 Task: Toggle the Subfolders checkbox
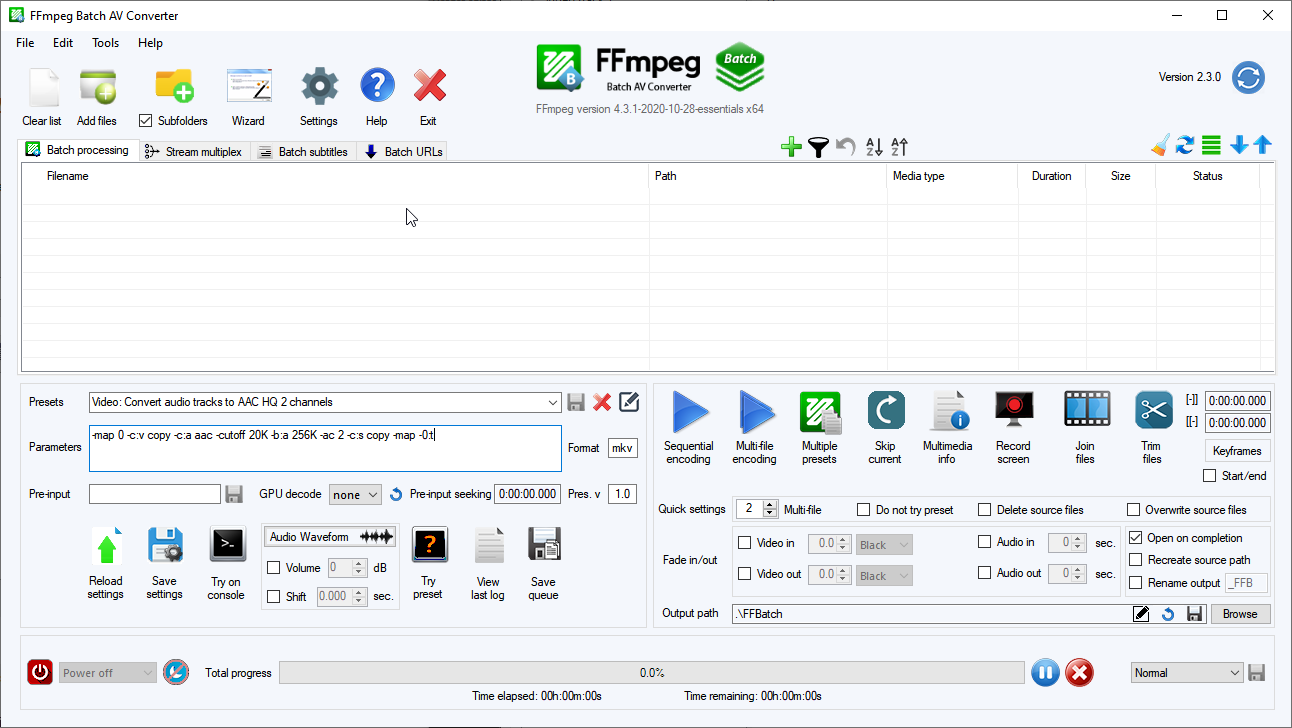[x=145, y=121]
